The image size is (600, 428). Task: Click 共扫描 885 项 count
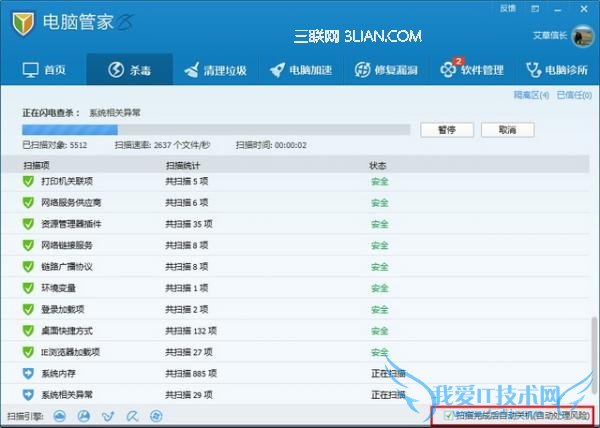191,373
